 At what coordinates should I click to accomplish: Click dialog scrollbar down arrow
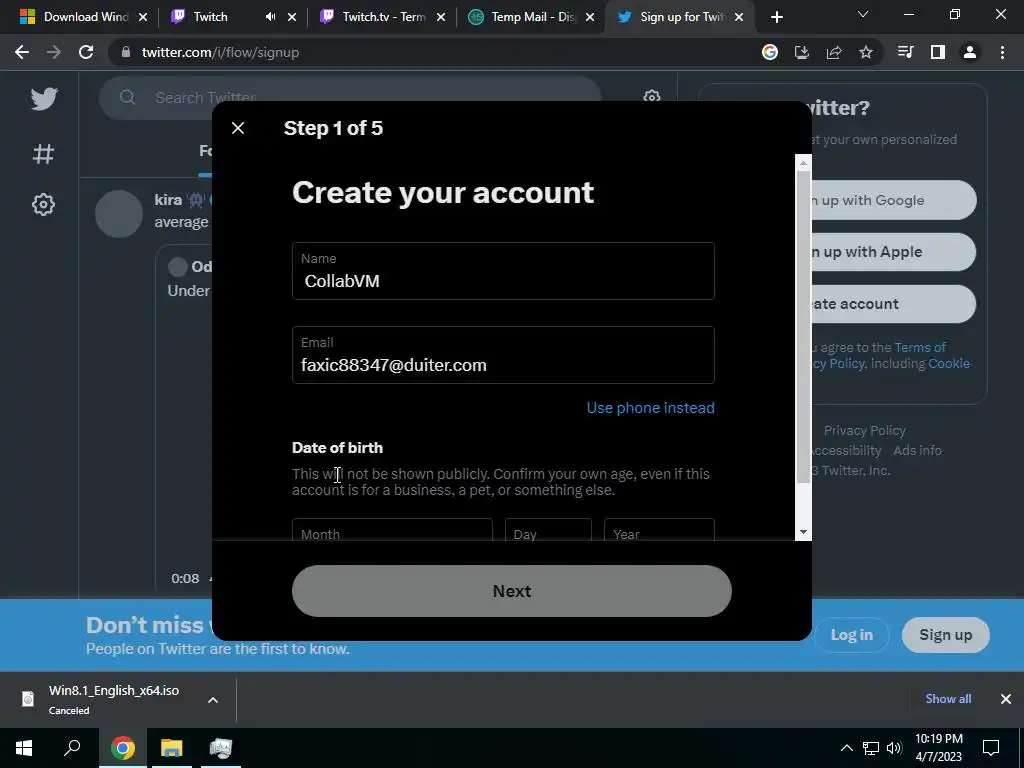click(803, 532)
